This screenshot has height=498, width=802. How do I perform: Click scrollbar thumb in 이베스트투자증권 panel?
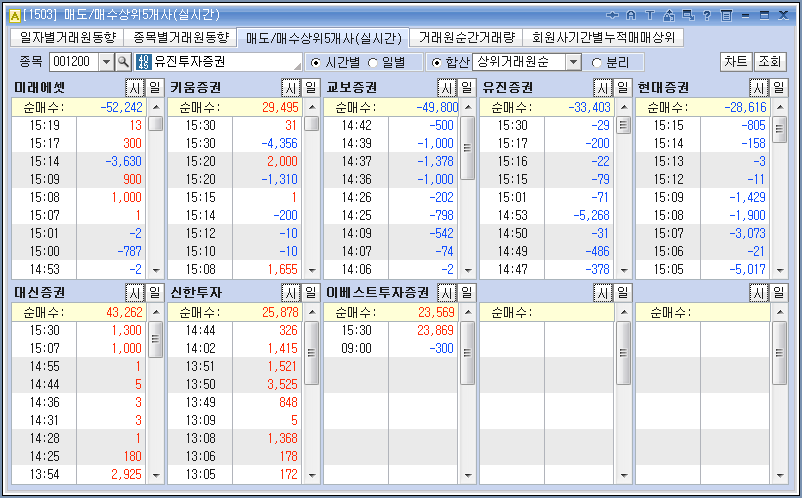click(x=468, y=353)
